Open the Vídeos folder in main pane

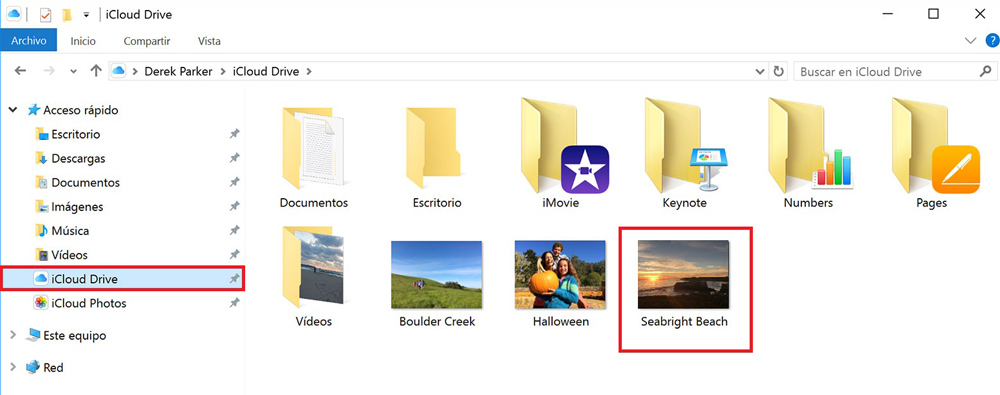(x=313, y=267)
